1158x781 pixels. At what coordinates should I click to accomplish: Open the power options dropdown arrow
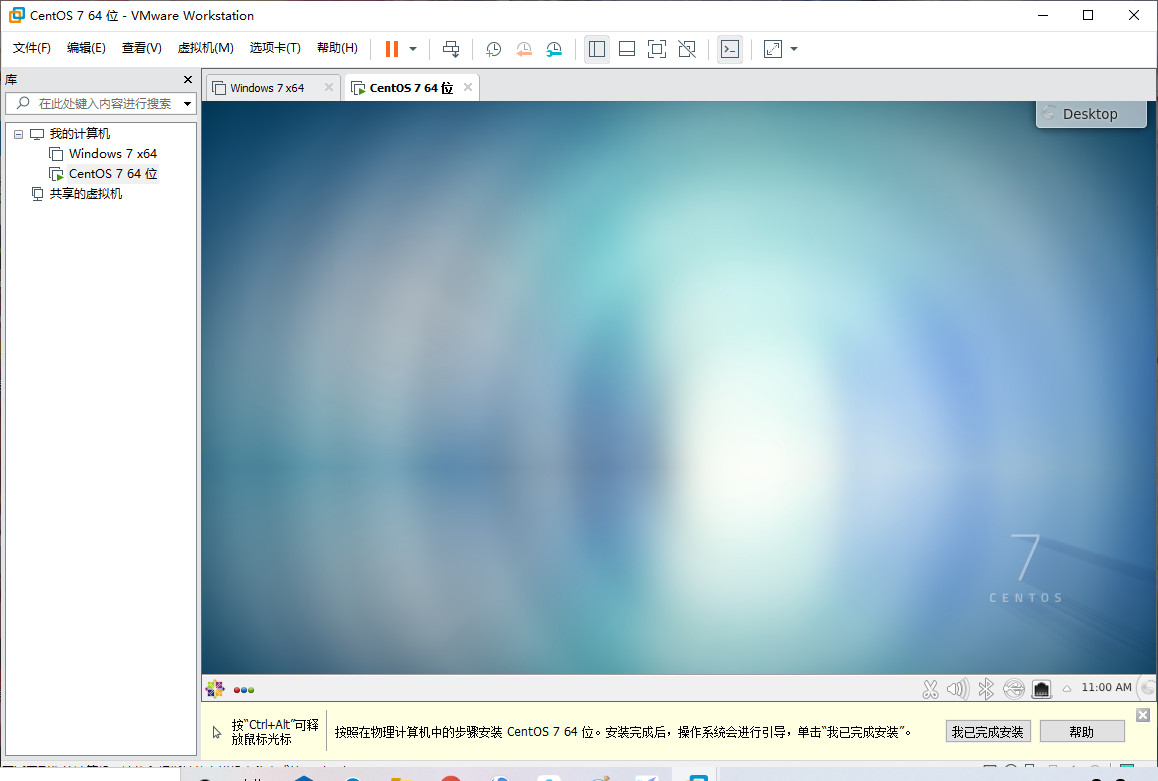pos(412,48)
